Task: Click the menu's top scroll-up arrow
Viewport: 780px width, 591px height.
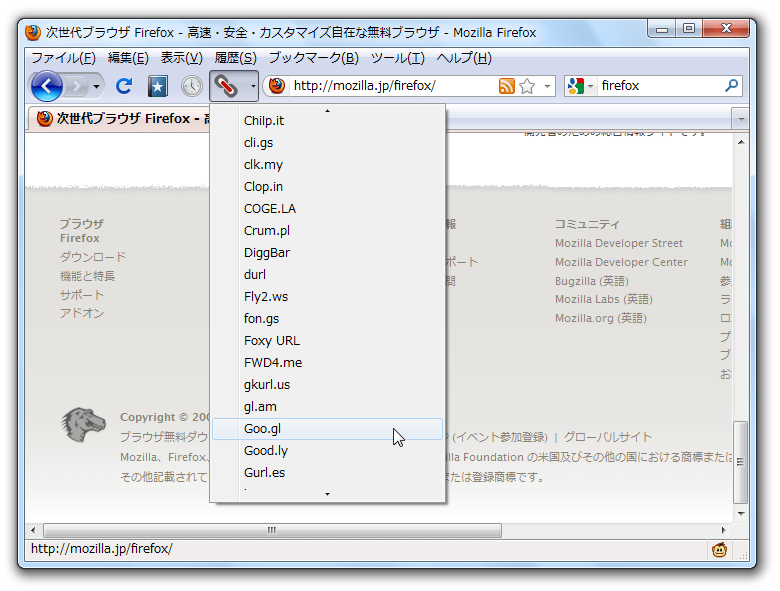Action: (x=327, y=110)
